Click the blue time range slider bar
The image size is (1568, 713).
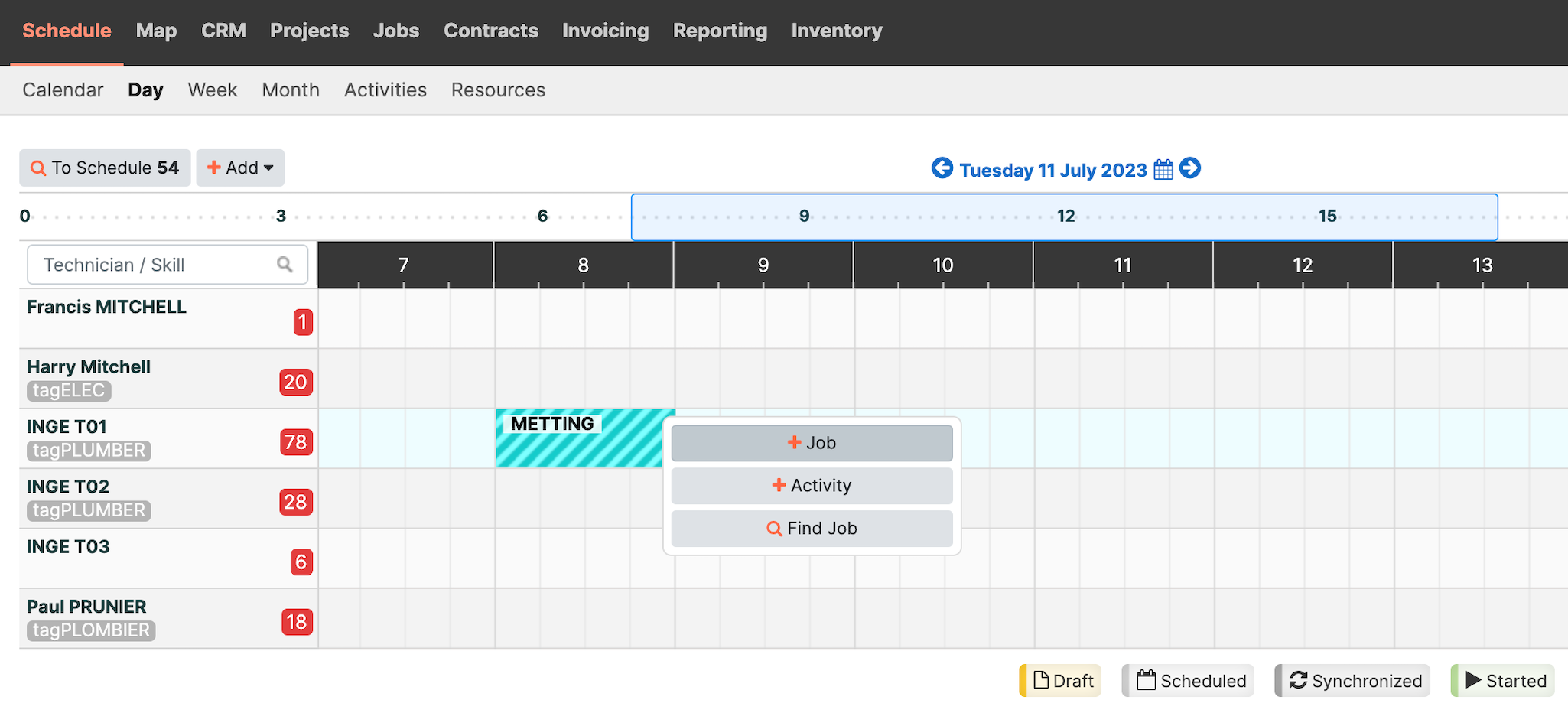point(1064,217)
